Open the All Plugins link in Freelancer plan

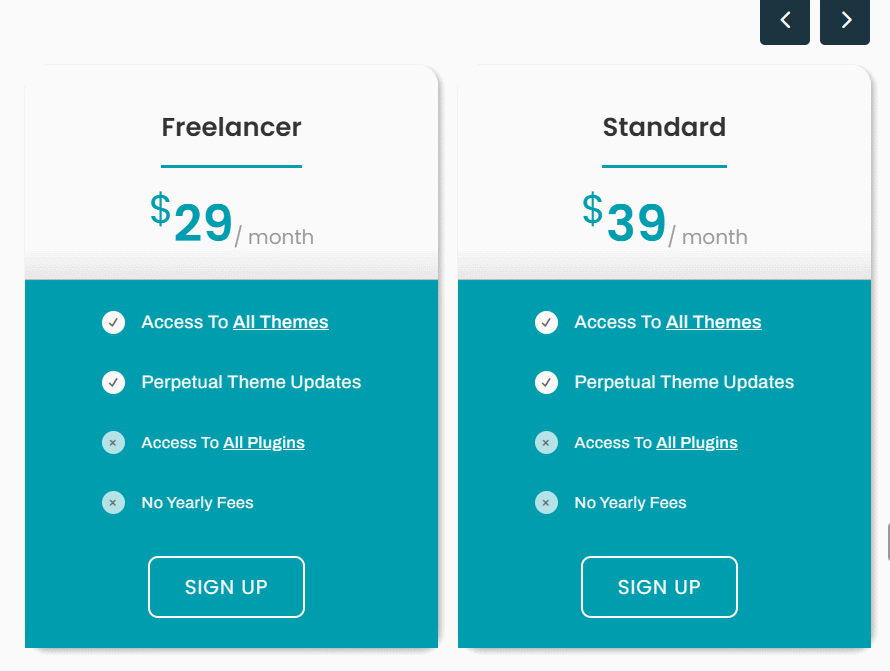click(x=264, y=443)
